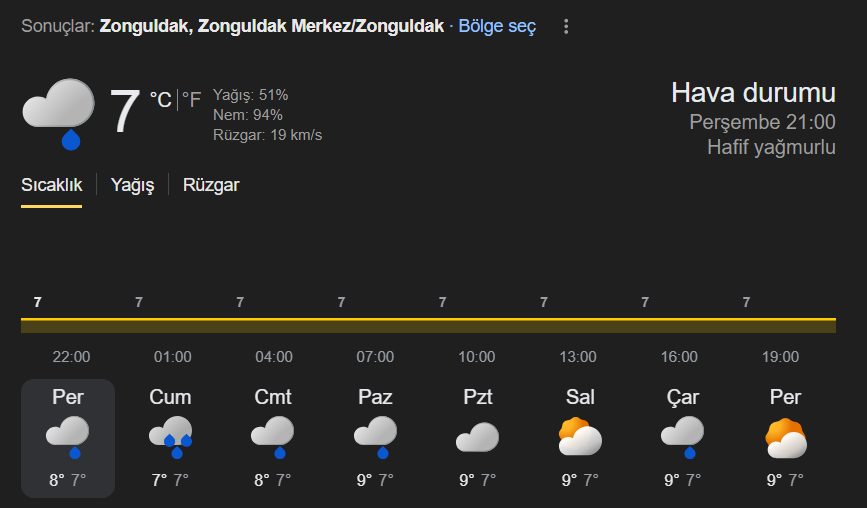
Task: Switch temperature unit to Fahrenheit
Action: point(192,99)
